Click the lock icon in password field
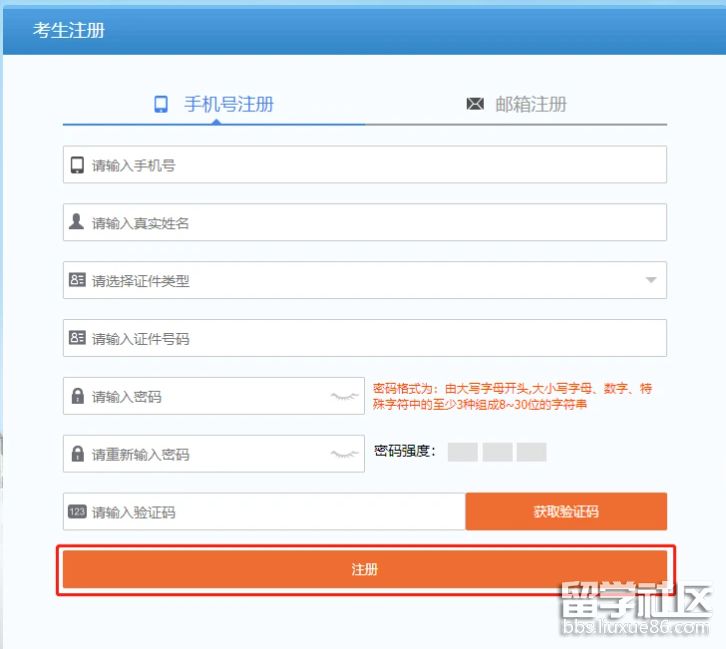Screen dimensions: 726x649 tap(77, 396)
